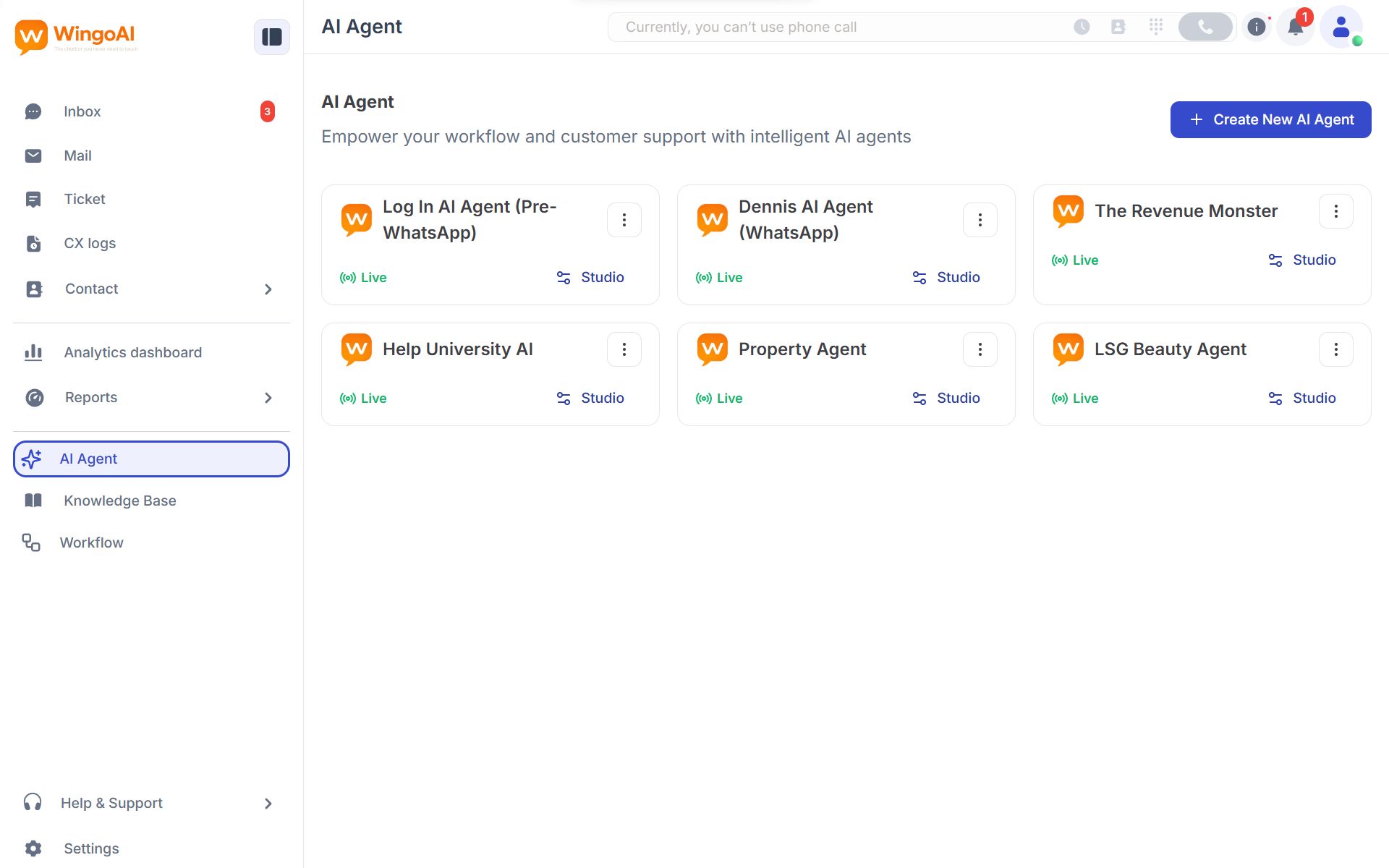The width and height of the screenshot is (1389, 868).
Task: Expand the Reports submenu chevron
Action: [268, 398]
